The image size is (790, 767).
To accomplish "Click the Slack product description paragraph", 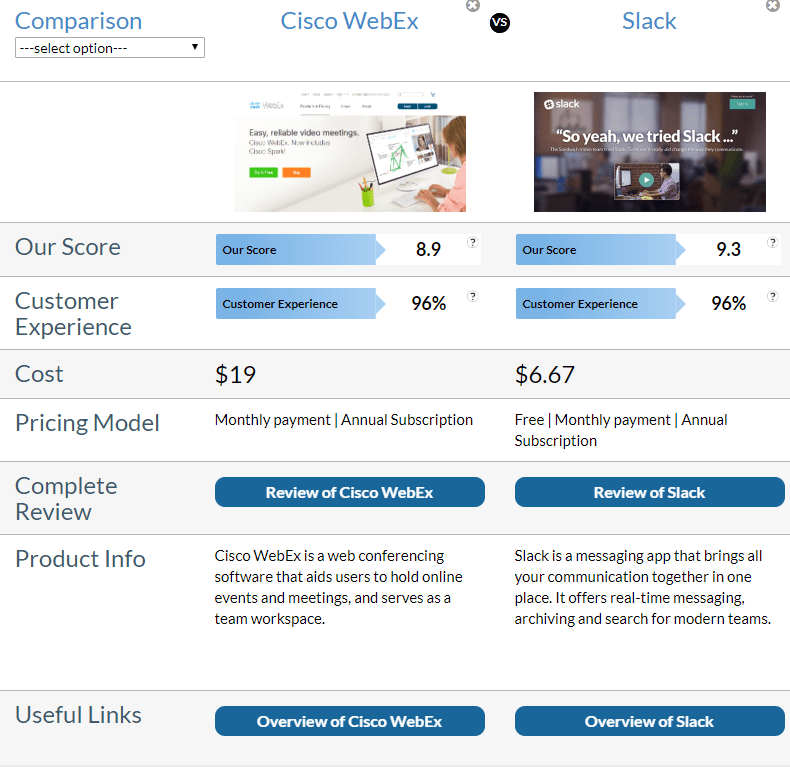I will (643, 587).
